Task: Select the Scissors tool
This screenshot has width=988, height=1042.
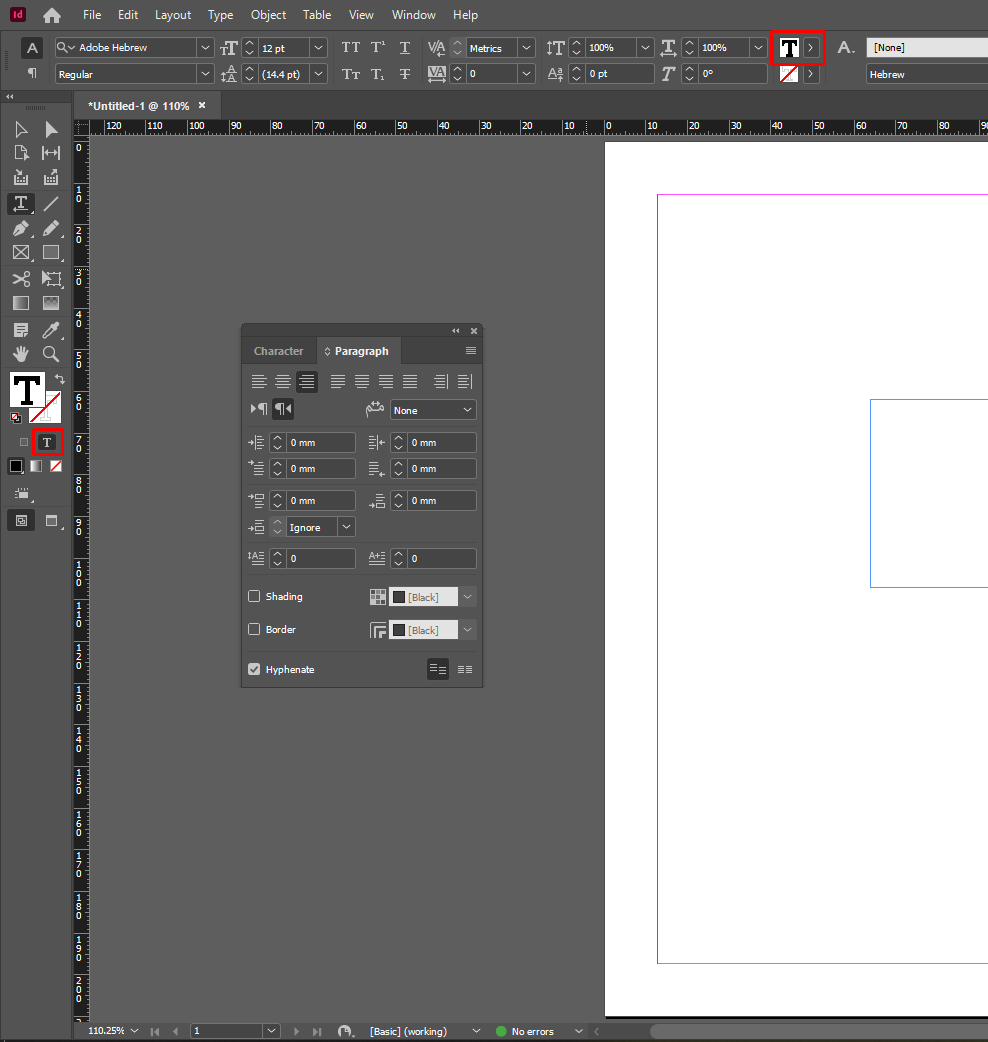Action: pos(20,279)
